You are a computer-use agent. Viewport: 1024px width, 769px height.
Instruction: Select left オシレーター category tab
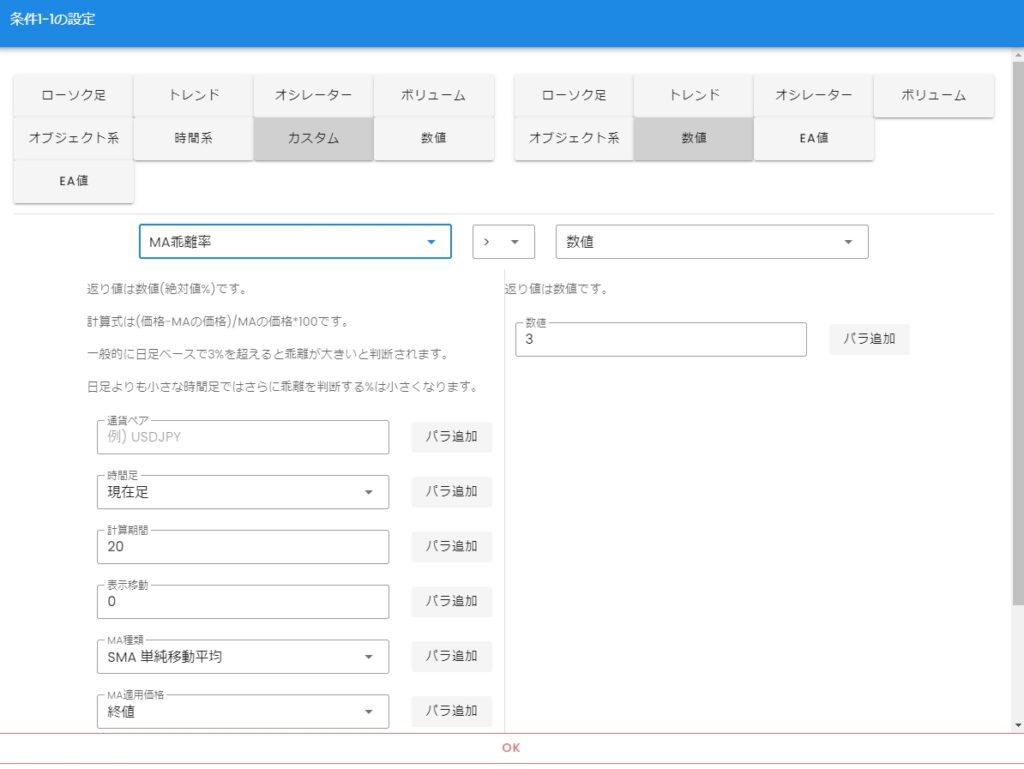(313, 95)
